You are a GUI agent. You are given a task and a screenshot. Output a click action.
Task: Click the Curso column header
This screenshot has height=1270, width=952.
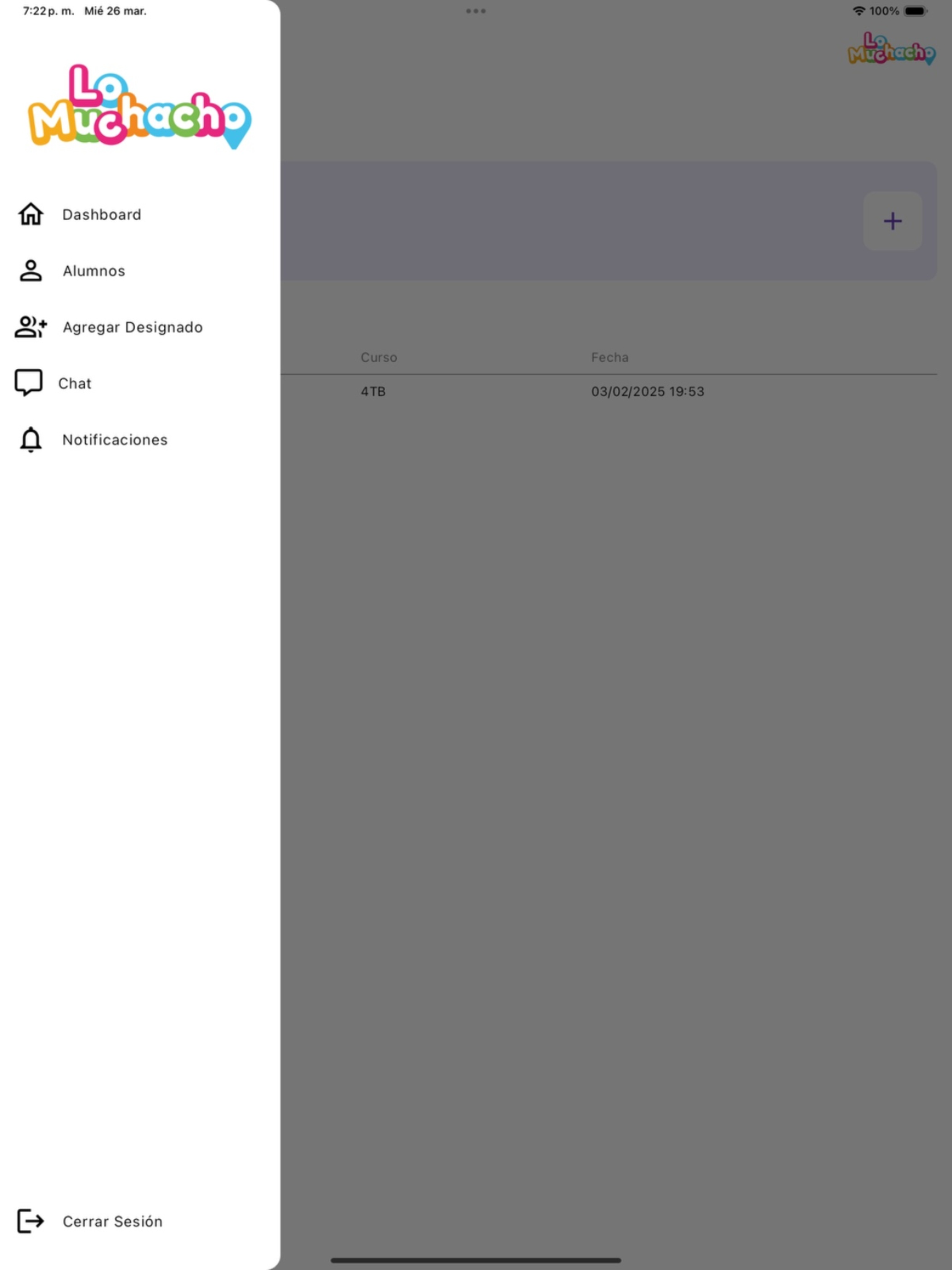coord(379,357)
